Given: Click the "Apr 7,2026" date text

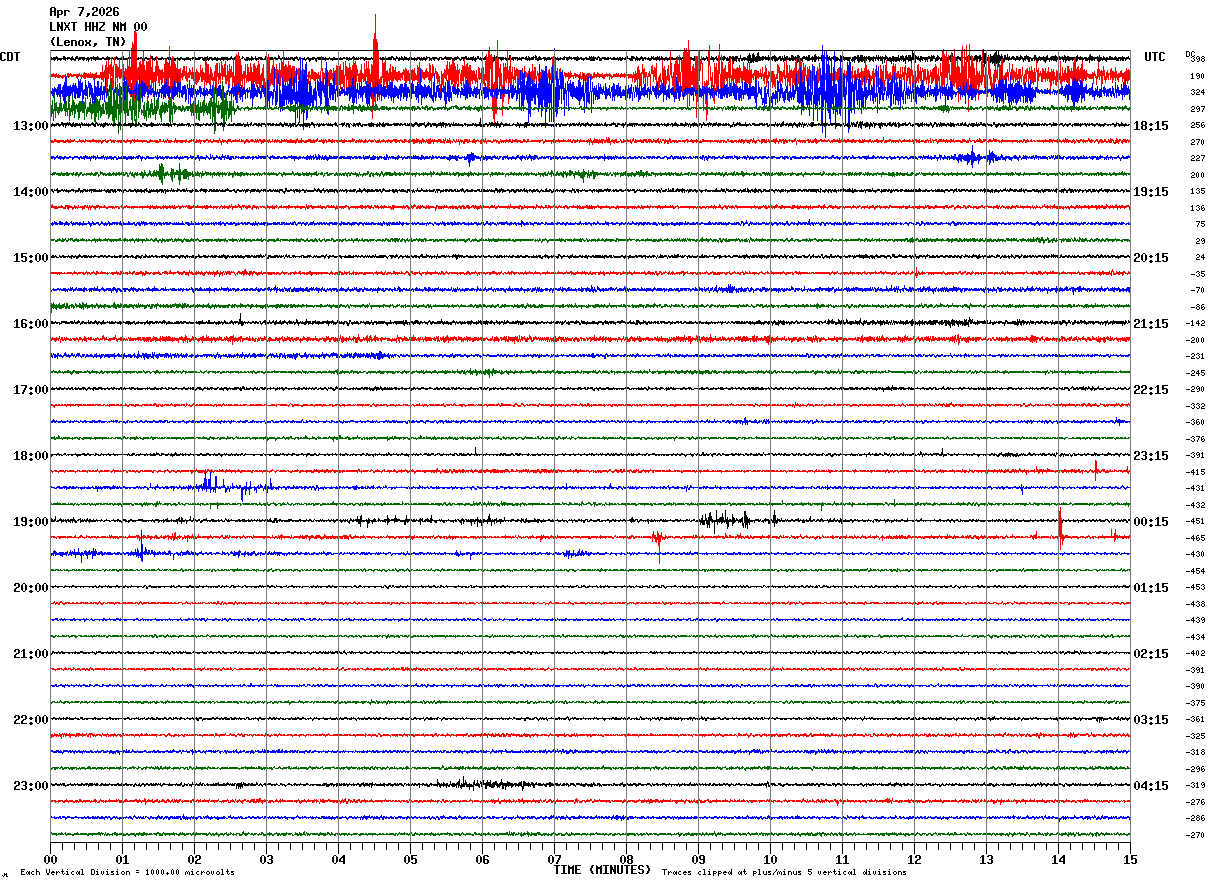Looking at the screenshot, I should point(84,12).
